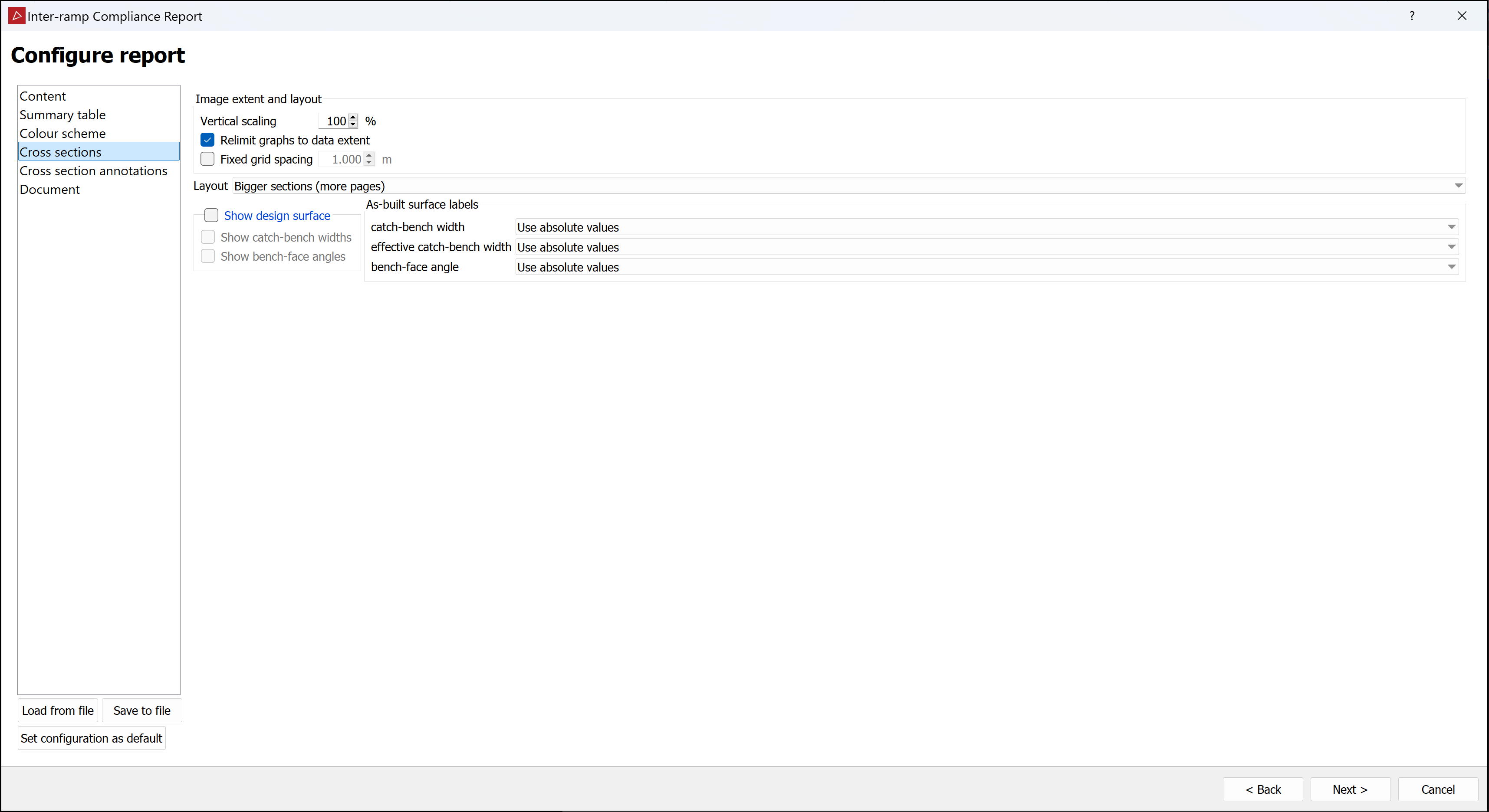The height and width of the screenshot is (812, 1489).
Task: Uncheck Relimit graphs to data extent
Action: [207, 140]
